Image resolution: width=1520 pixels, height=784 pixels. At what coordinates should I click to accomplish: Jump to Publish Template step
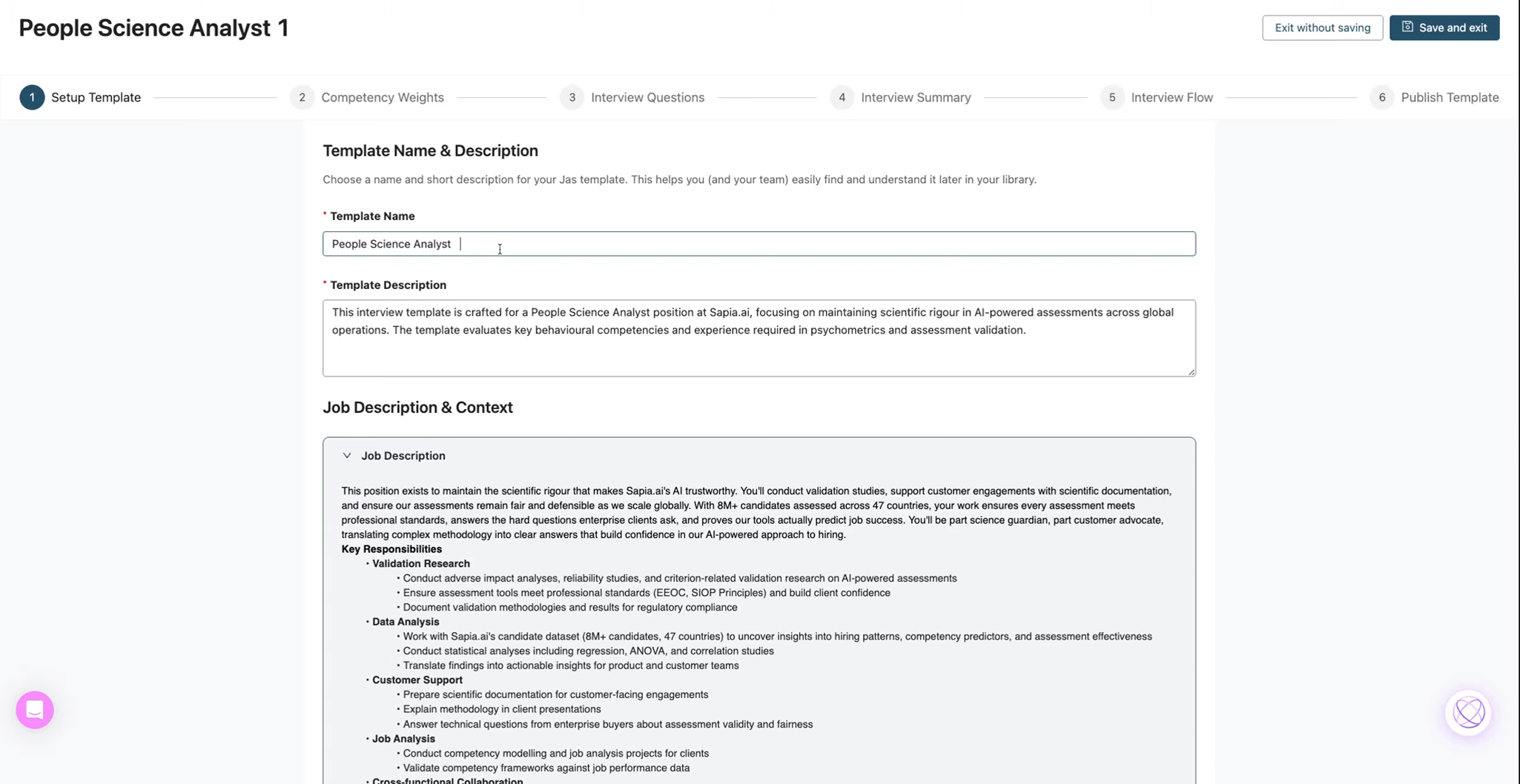tap(1450, 97)
